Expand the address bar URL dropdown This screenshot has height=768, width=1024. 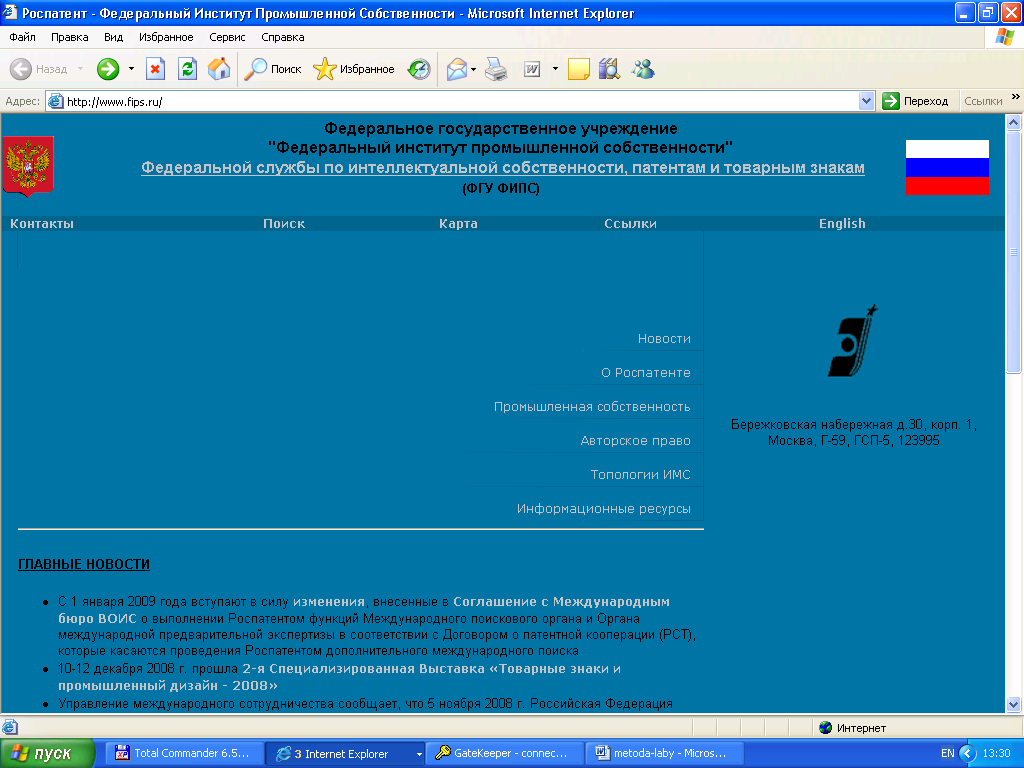click(867, 101)
